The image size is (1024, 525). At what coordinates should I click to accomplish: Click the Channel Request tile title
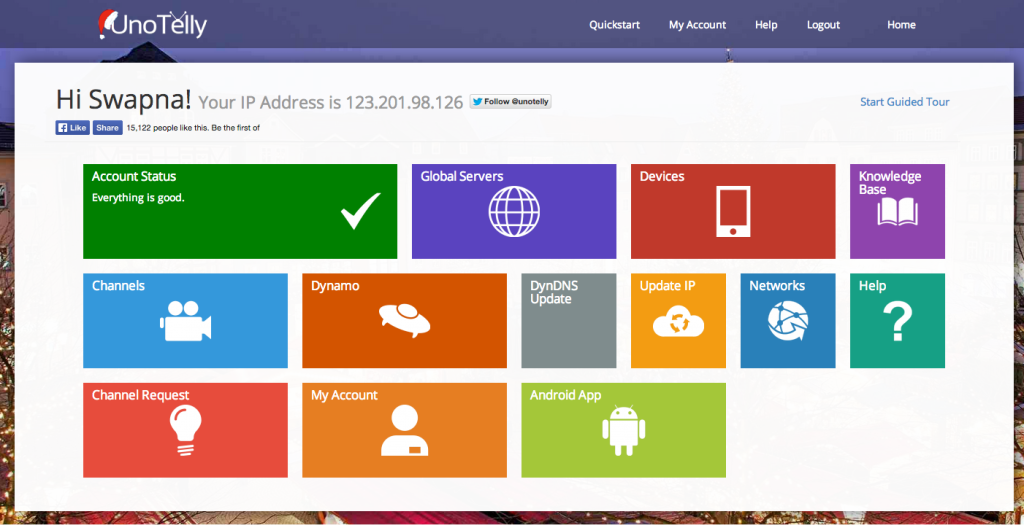pyautogui.click(x=140, y=395)
